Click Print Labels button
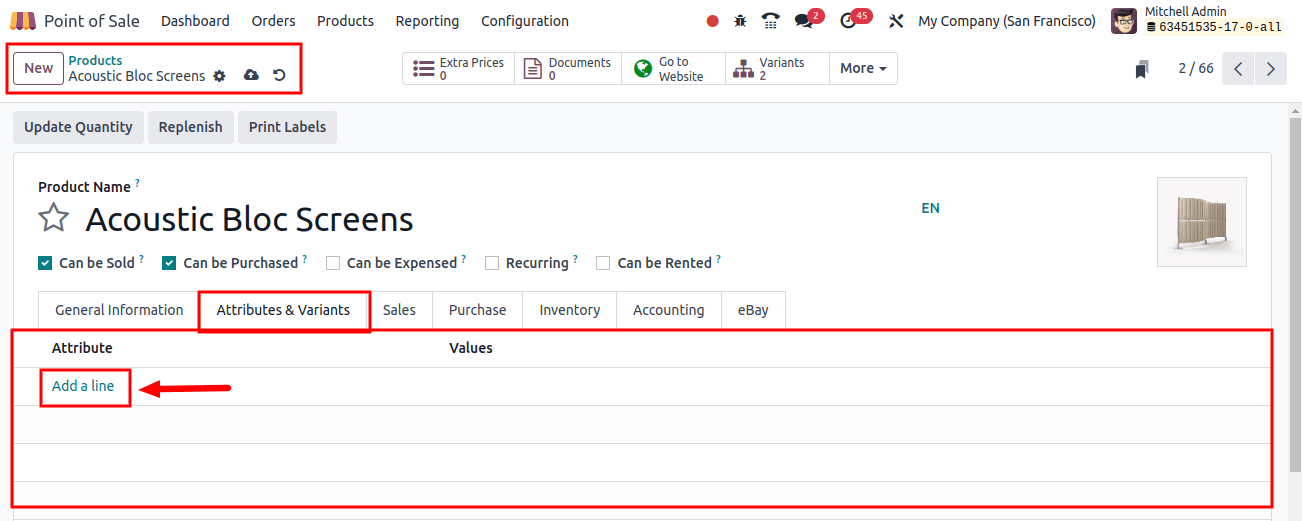Viewport: 1302px width, 521px height. [x=287, y=127]
